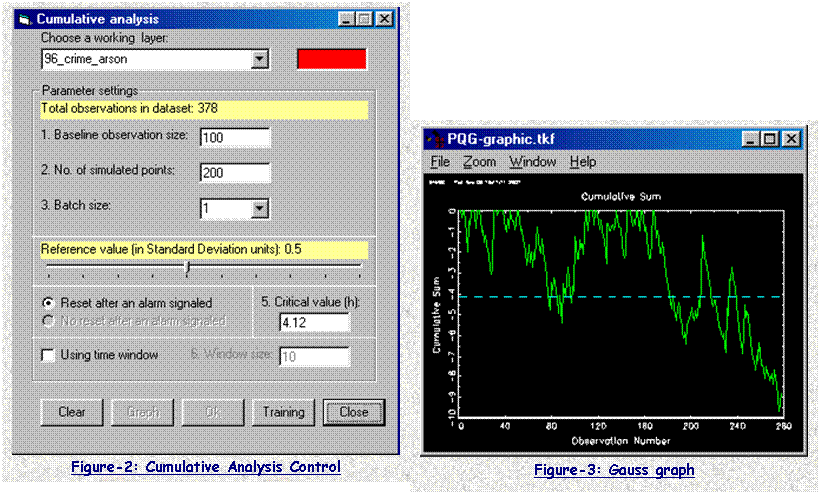Click the Cumulative Sum graph title
820x493 pixels.
point(621,197)
